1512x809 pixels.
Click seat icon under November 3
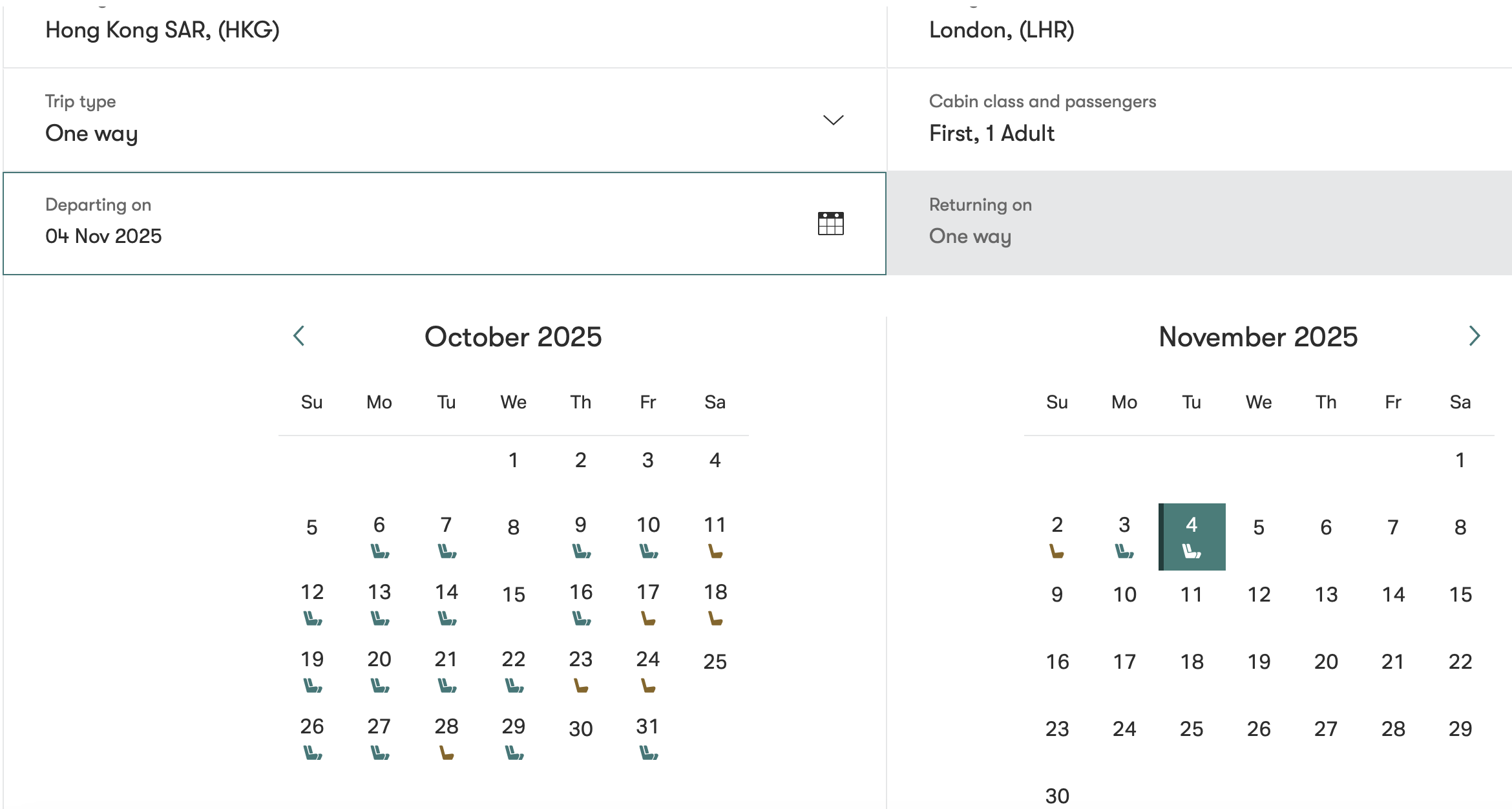pos(1124,551)
